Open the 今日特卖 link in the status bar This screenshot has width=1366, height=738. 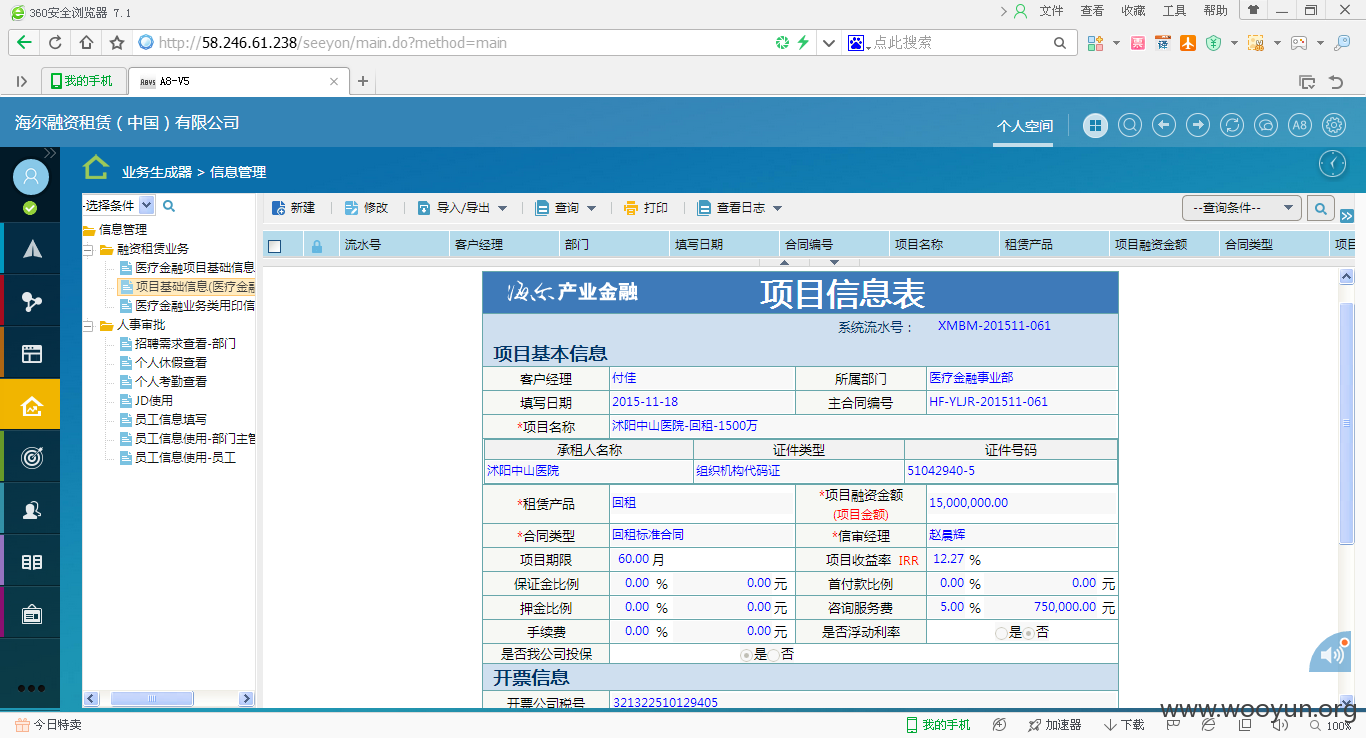[x=48, y=725]
